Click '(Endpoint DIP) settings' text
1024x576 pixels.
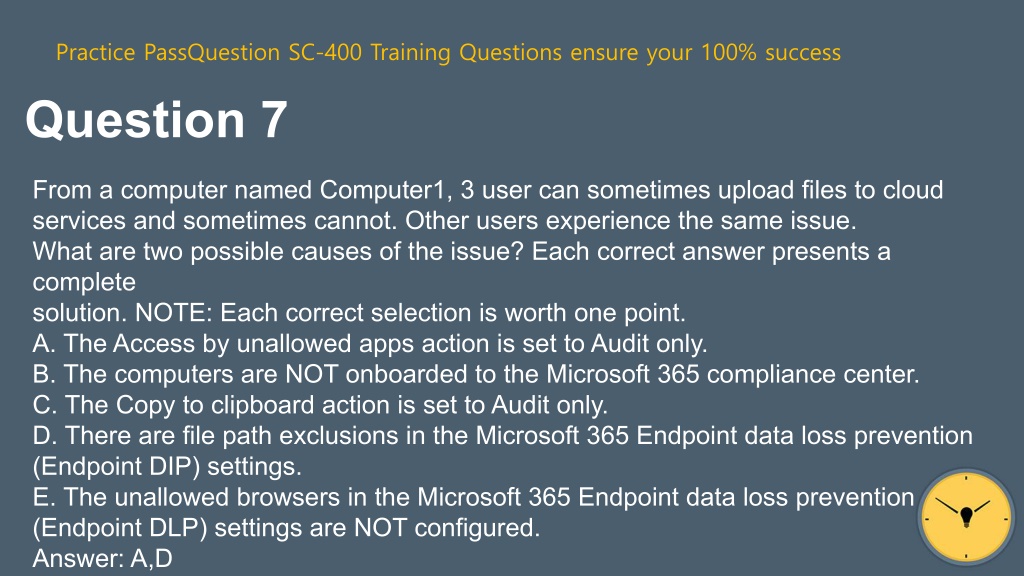pyautogui.click(x=167, y=466)
